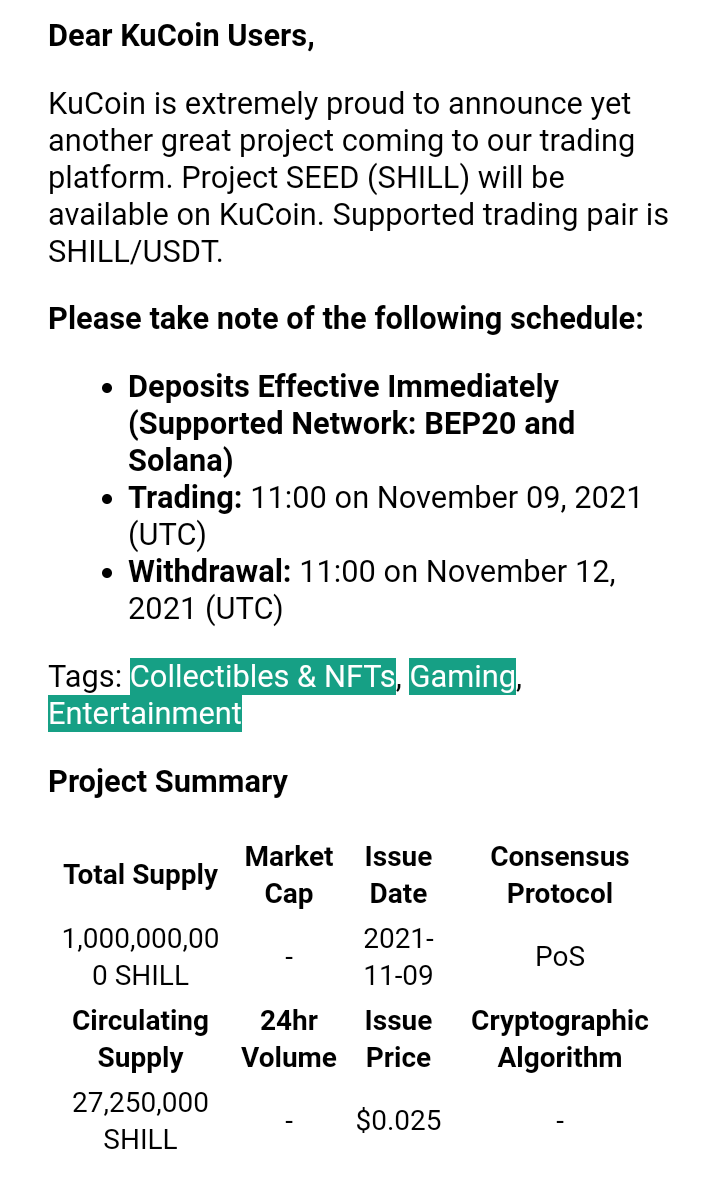Image resolution: width=720 pixels, height=1194 pixels.
Task: Select the Circulating Supply header
Action: click(x=140, y=1039)
